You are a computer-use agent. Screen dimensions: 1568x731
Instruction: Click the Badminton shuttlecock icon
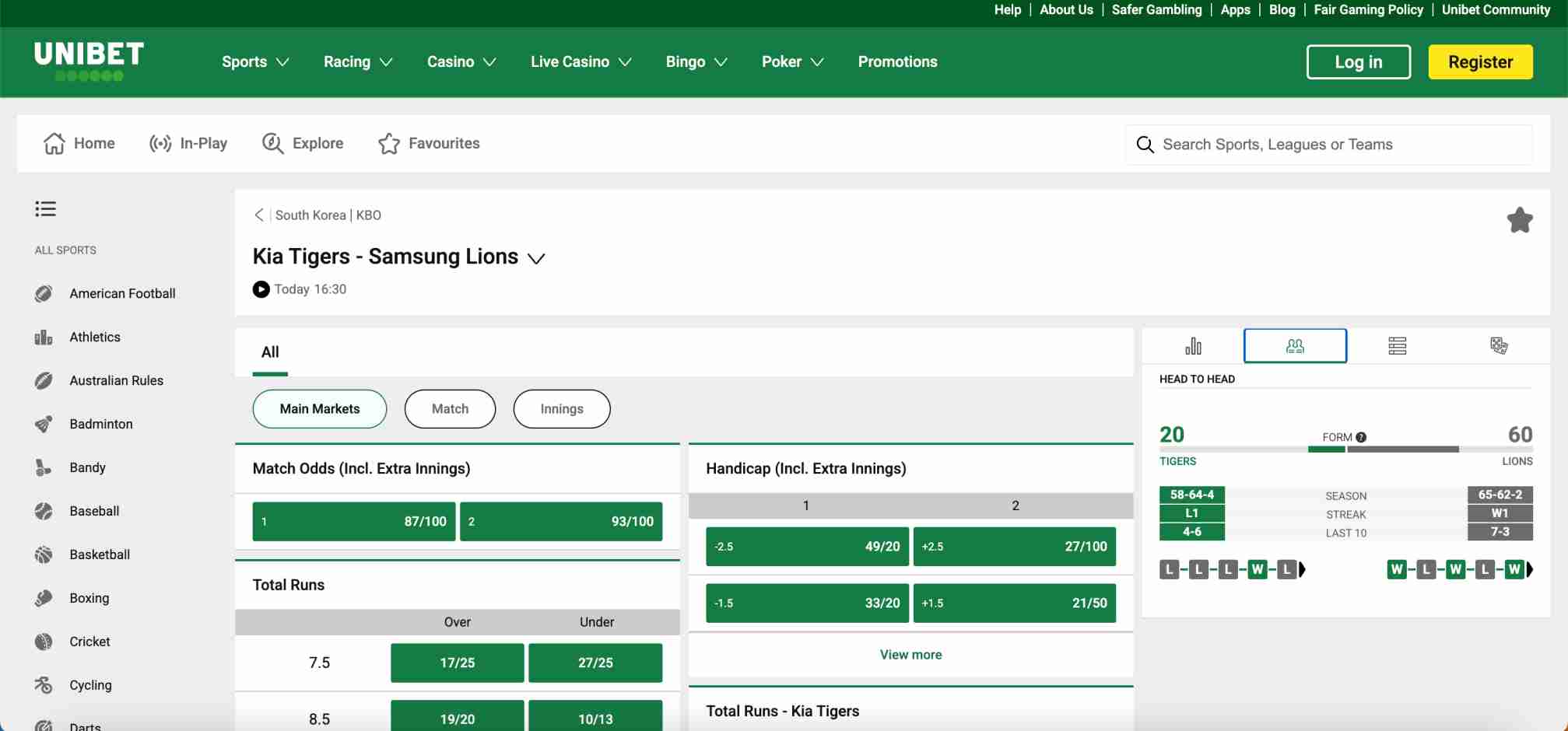coord(44,424)
